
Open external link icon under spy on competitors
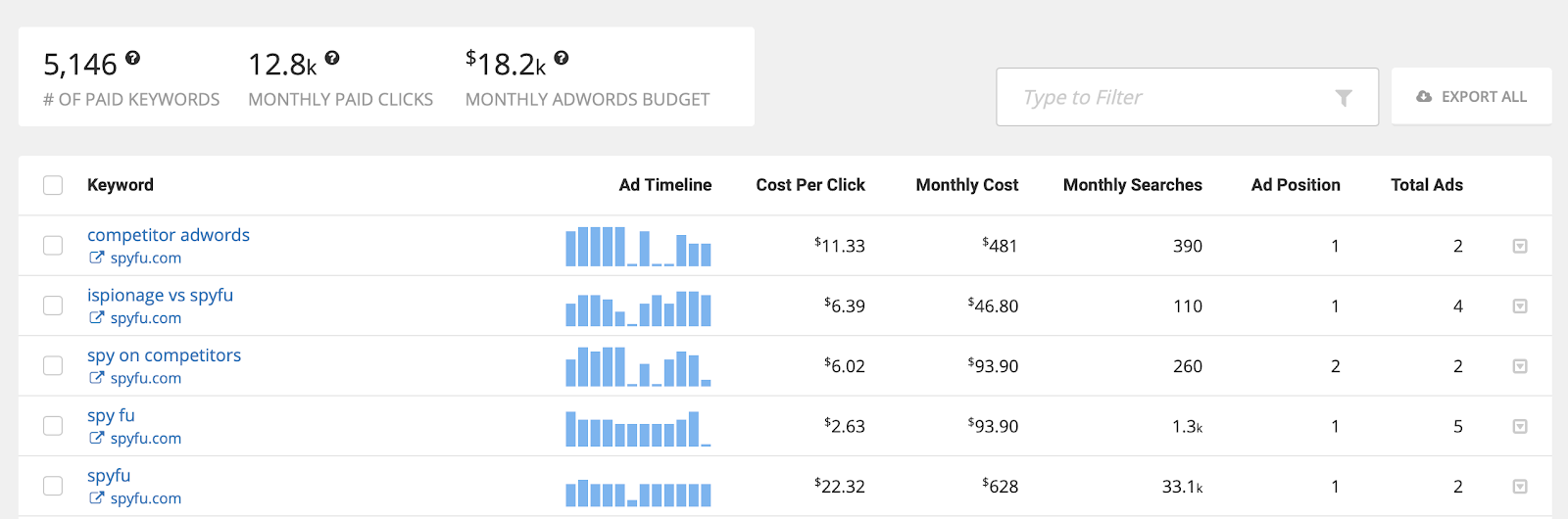(96, 378)
